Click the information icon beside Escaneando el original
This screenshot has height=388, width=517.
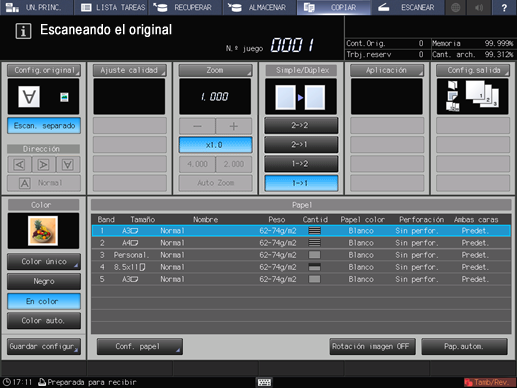click(23, 31)
